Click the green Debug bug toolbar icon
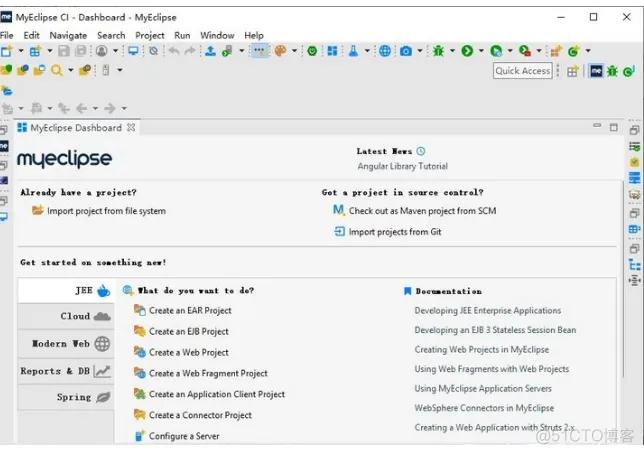Viewport: 644px width, 454px height. click(438, 51)
